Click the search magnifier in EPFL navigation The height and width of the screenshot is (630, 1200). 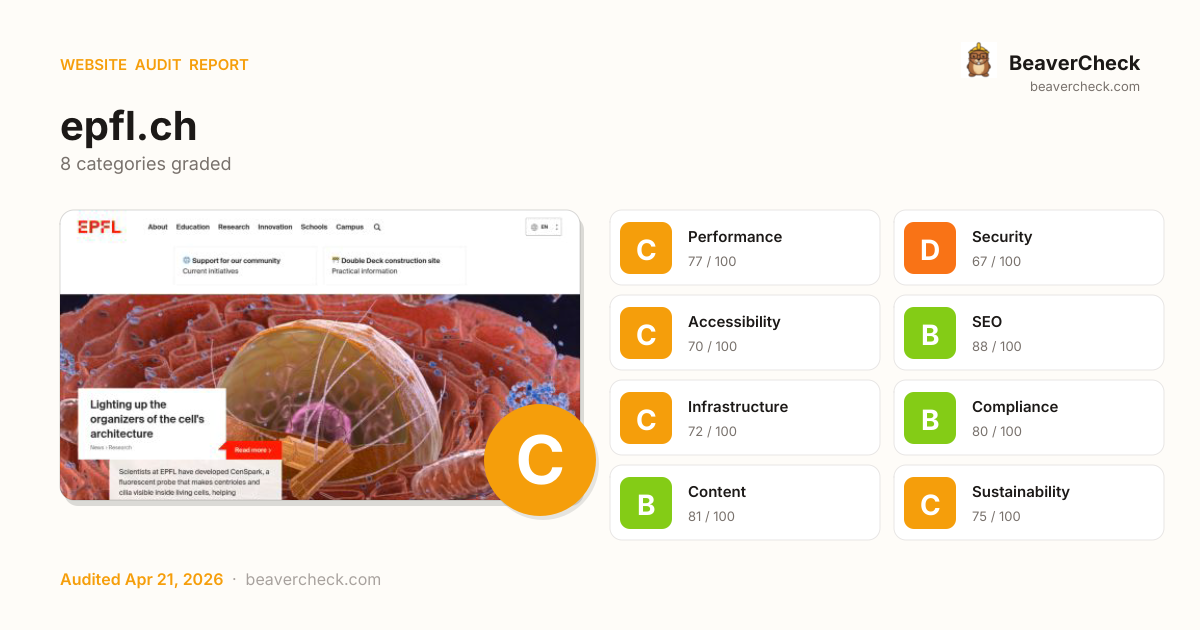377,227
